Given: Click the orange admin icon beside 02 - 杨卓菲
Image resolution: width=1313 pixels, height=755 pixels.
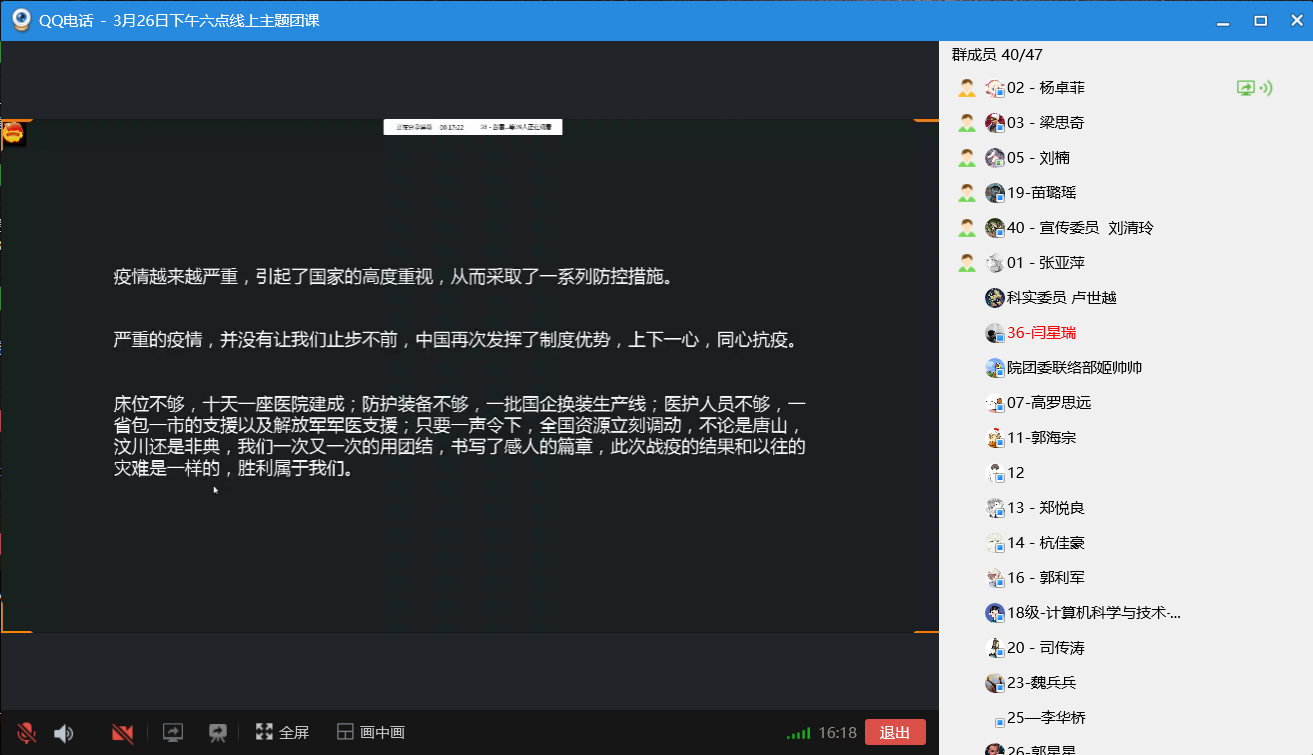Looking at the screenshot, I should 967,88.
